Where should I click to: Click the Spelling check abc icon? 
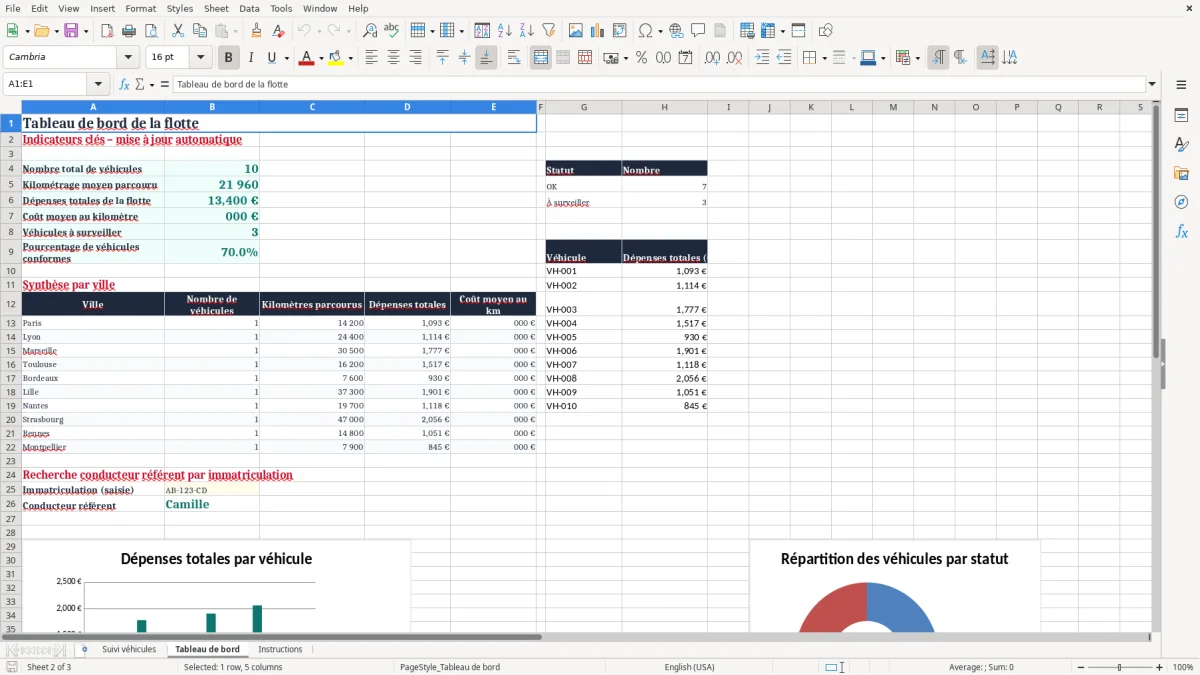[391, 31]
